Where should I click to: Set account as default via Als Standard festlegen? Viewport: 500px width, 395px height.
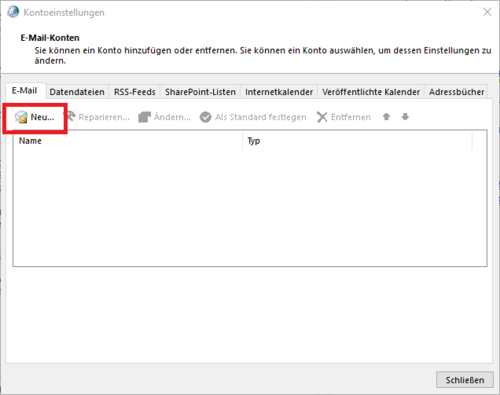click(x=253, y=117)
